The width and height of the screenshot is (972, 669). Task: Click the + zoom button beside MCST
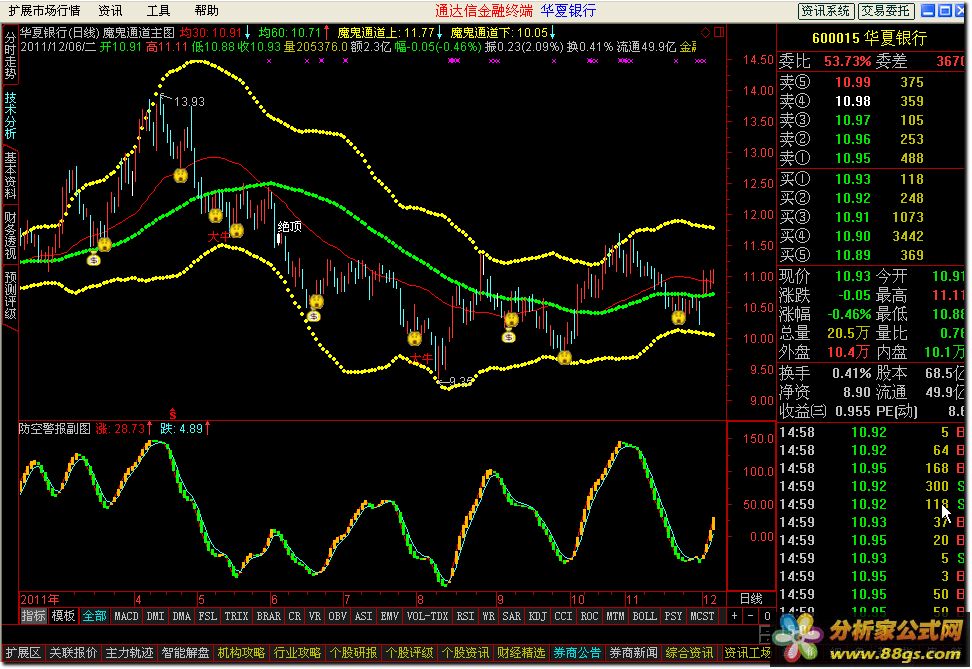pyautogui.click(x=734, y=616)
